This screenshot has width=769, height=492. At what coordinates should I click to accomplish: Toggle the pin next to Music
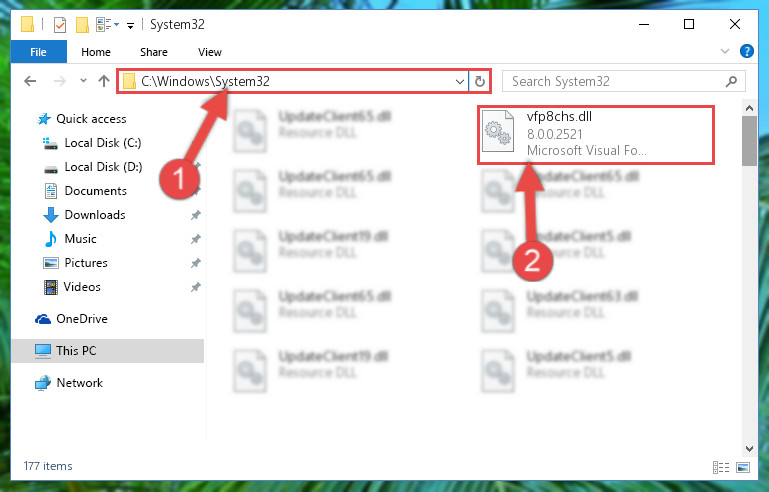196,239
